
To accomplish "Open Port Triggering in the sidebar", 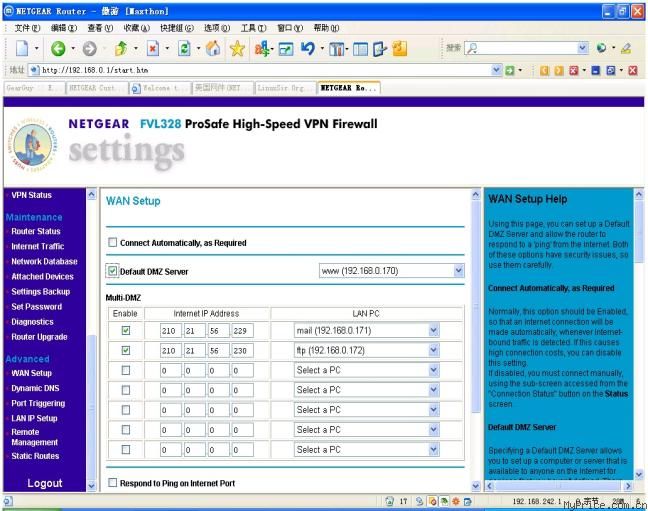I will tap(38, 403).
